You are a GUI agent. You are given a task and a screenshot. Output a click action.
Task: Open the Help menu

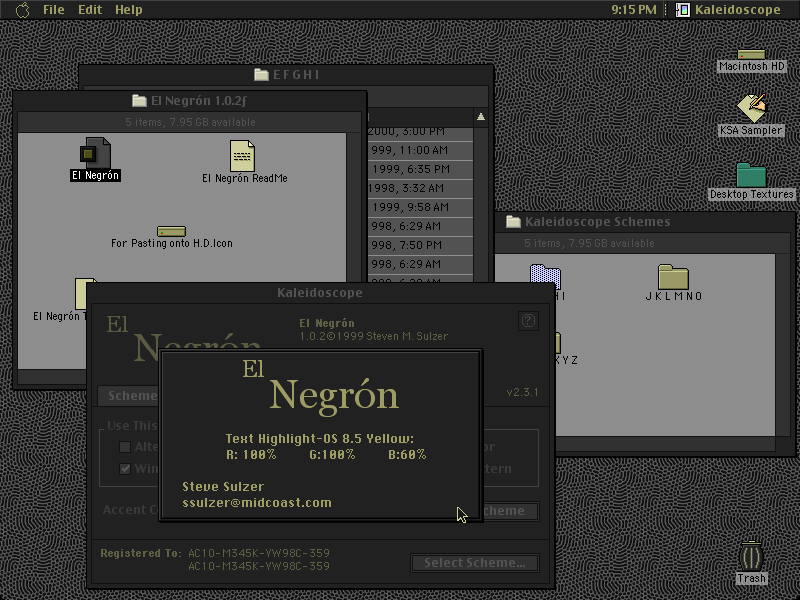pos(129,10)
